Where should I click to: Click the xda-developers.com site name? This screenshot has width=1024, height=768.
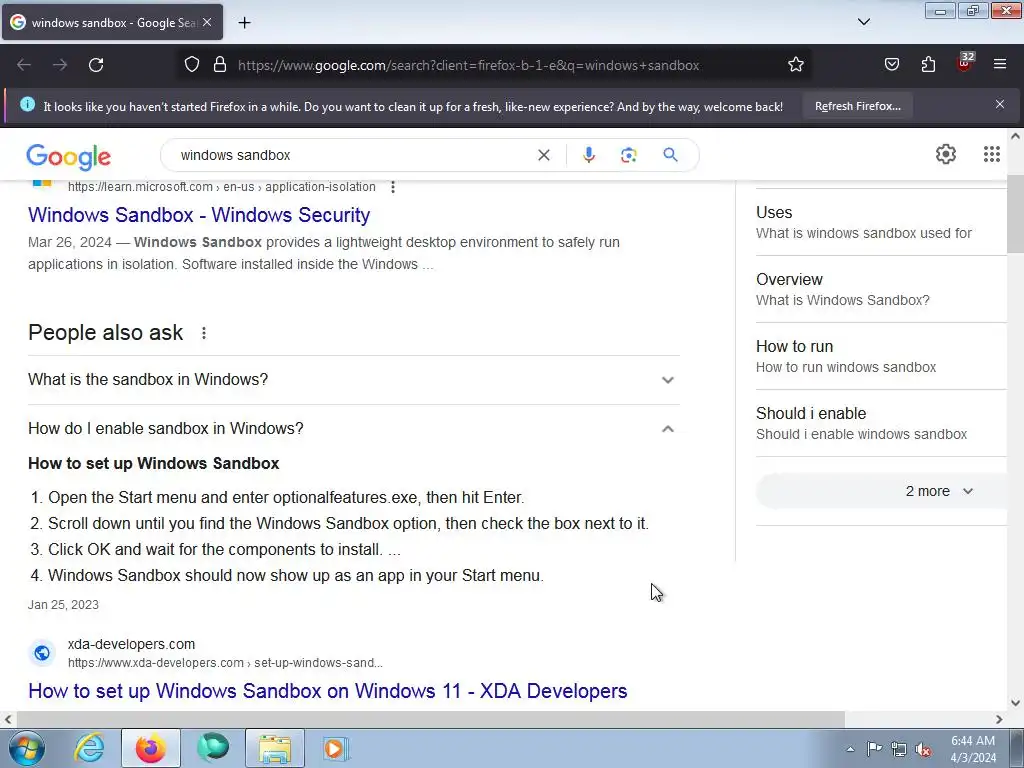[131, 644]
